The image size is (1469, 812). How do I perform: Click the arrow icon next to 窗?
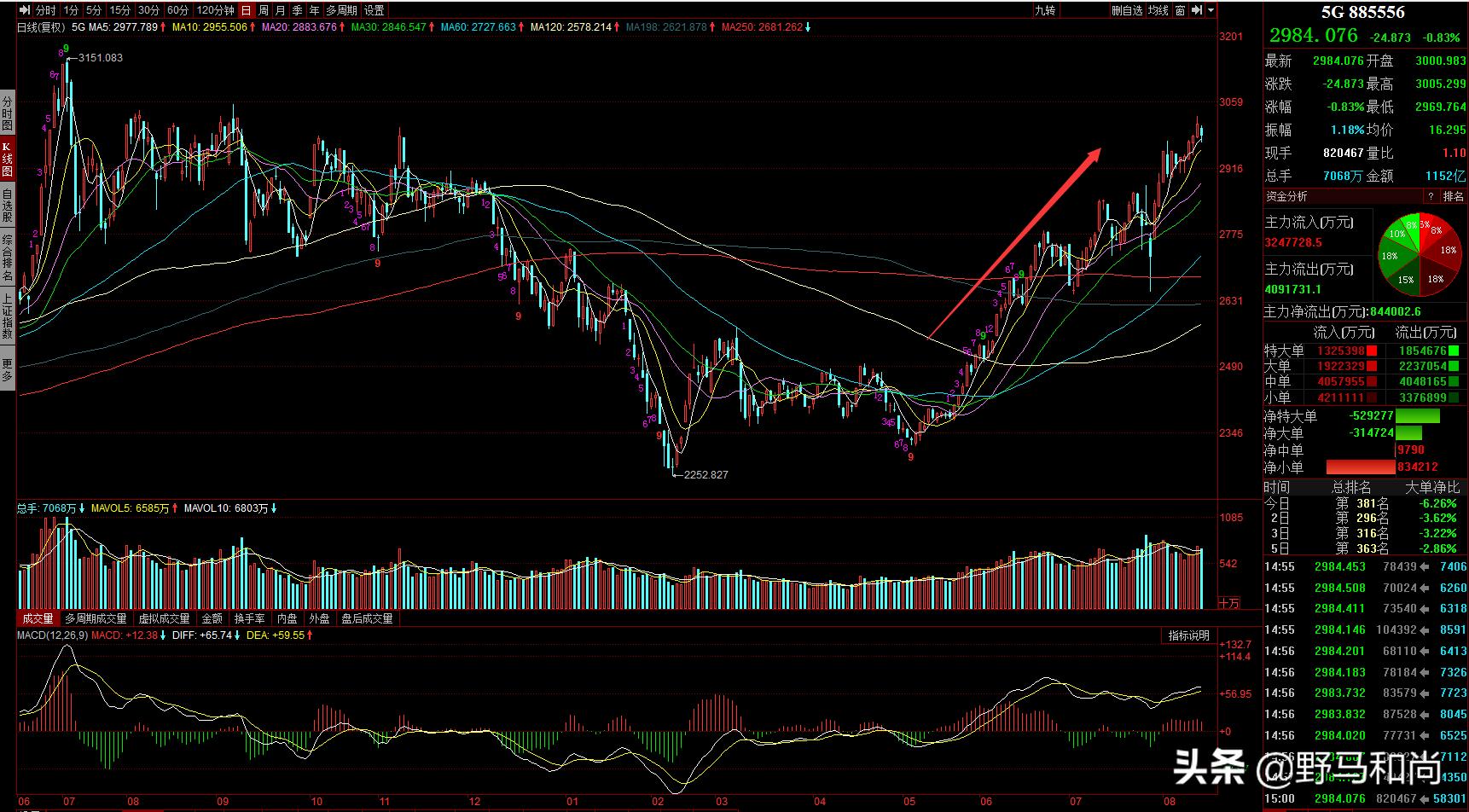click(x=1197, y=10)
